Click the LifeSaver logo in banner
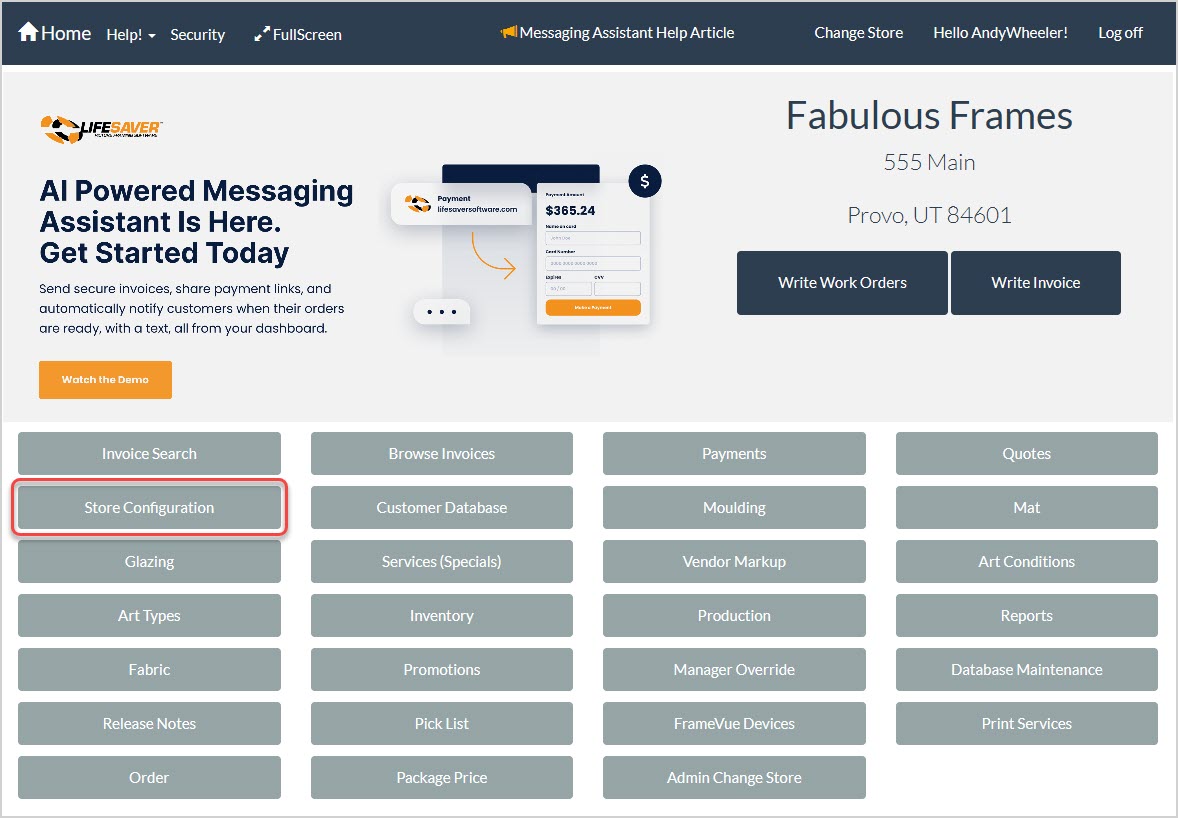Screen dimensions: 1178x818 click(x=101, y=128)
